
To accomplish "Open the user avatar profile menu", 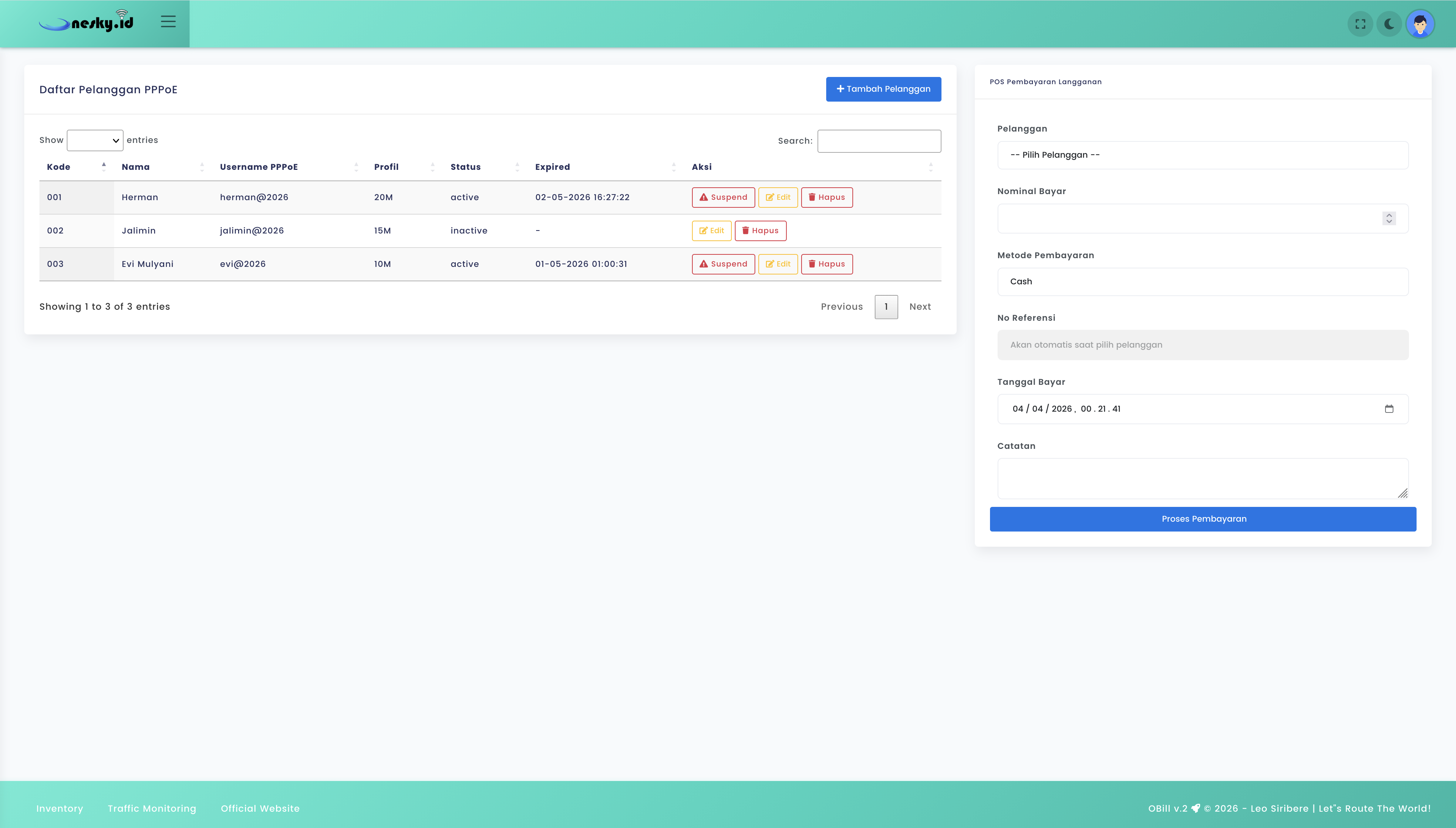I will pos(1420,24).
